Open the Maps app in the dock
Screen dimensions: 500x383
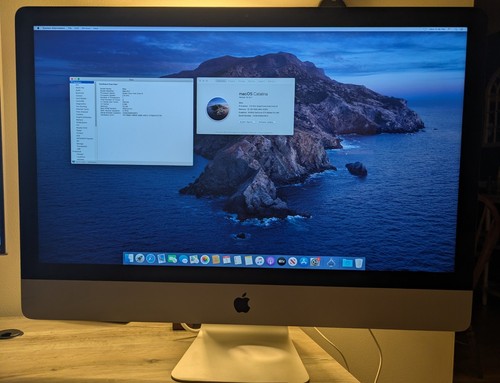pos(194,259)
